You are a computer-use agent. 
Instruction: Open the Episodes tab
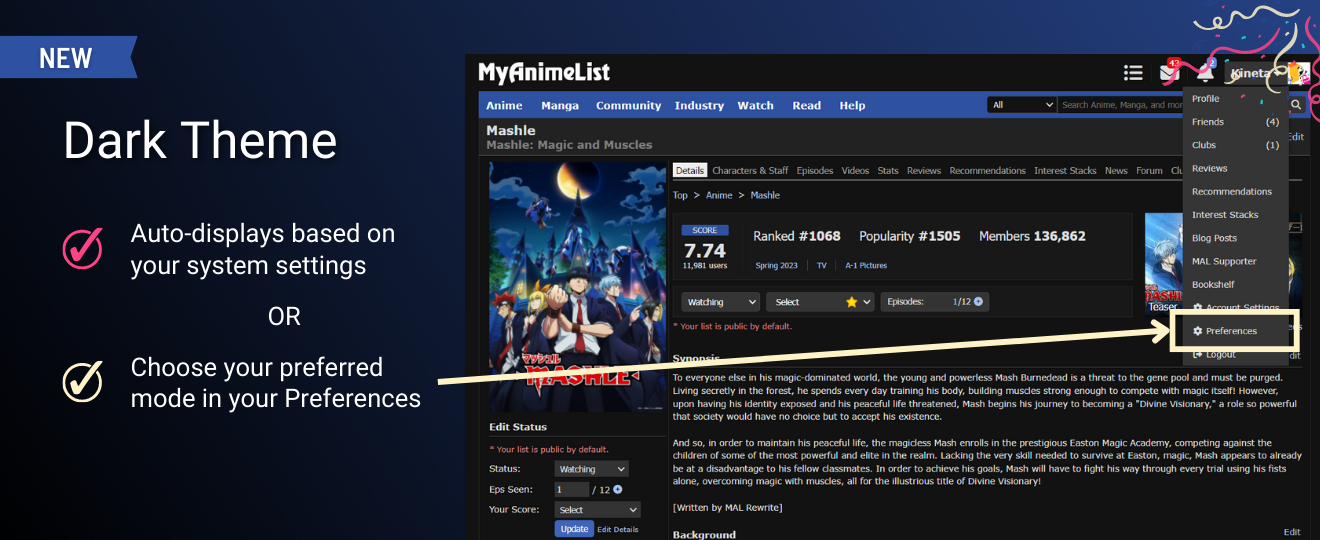click(815, 171)
